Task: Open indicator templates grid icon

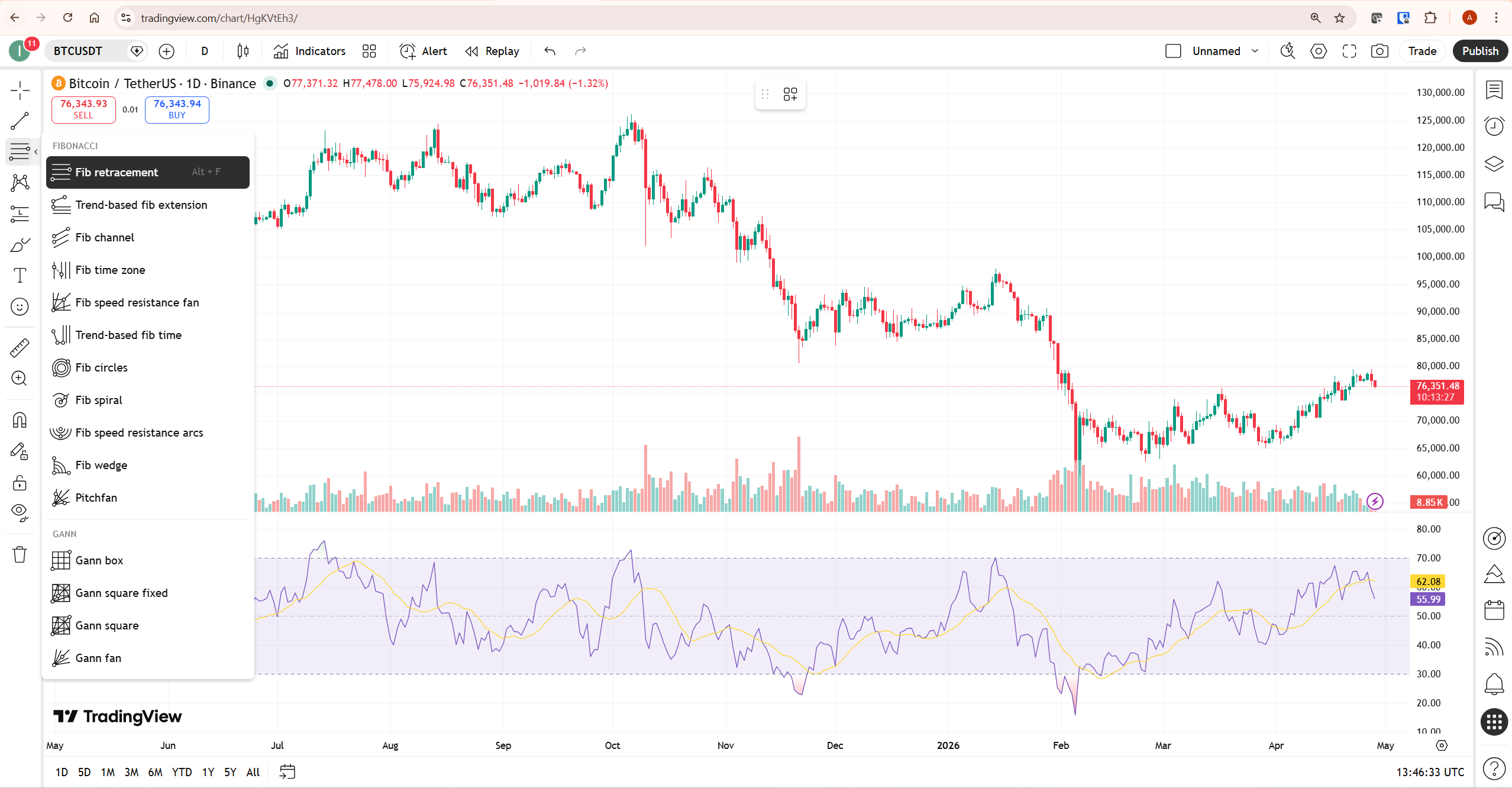Action: [x=369, y=51]
